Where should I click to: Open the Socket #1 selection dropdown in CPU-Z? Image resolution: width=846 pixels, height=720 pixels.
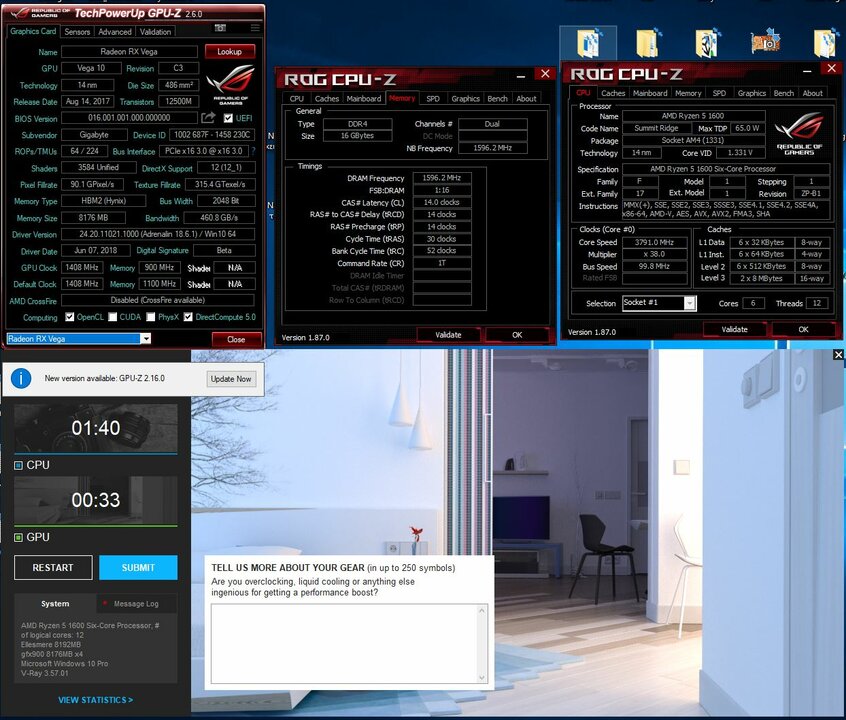click(x=690, y=303)
